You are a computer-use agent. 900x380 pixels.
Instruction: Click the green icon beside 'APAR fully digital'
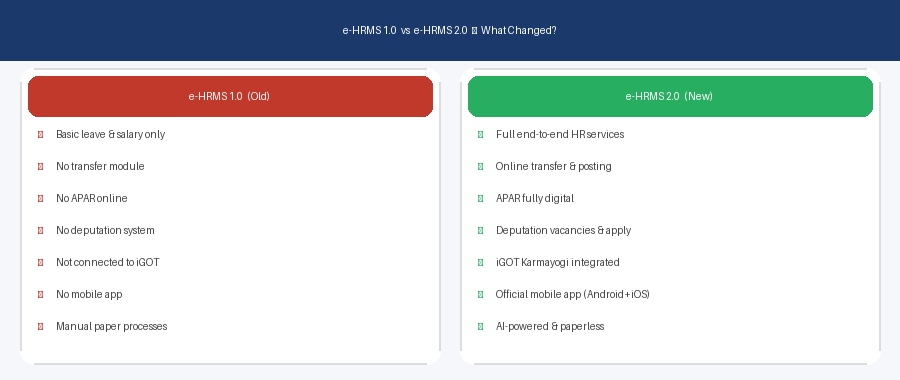point(480,199)
